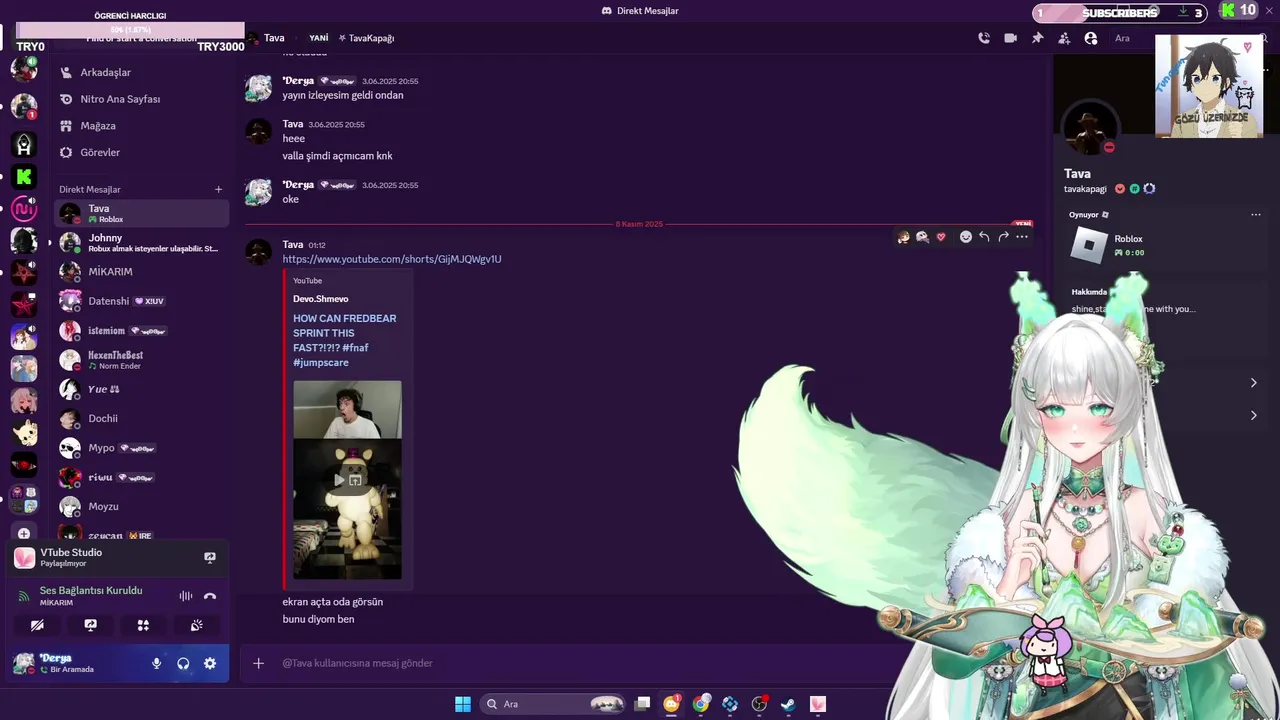
Task: Open Nitro Ana Sayfası
Action: tap(143, 99)
